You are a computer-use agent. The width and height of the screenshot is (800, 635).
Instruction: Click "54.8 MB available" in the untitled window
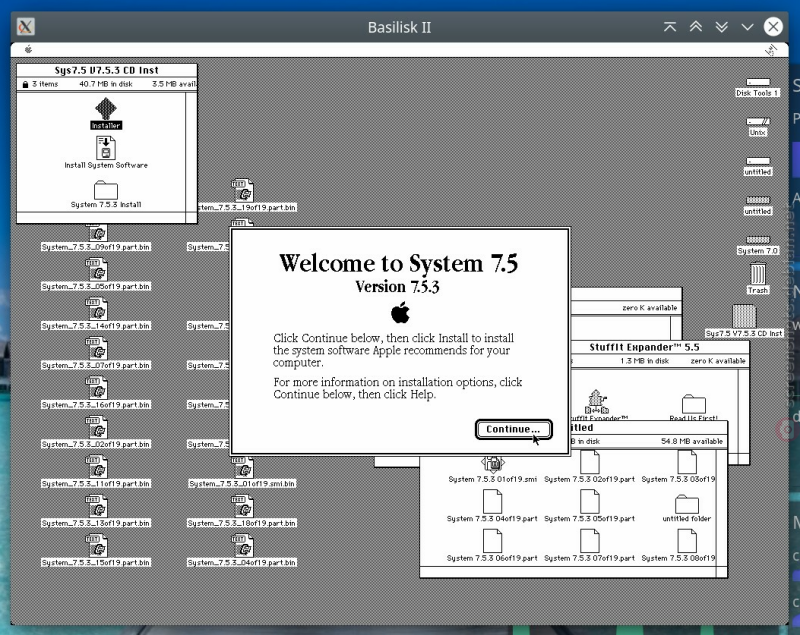(692, 441)
